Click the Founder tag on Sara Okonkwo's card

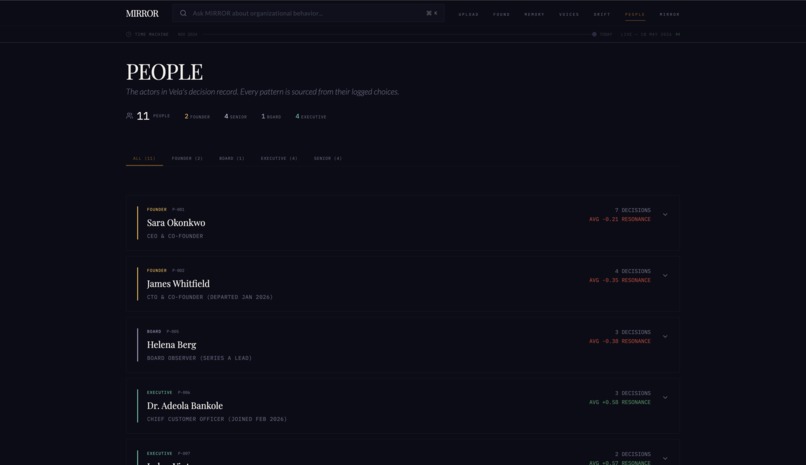point(157,210)
